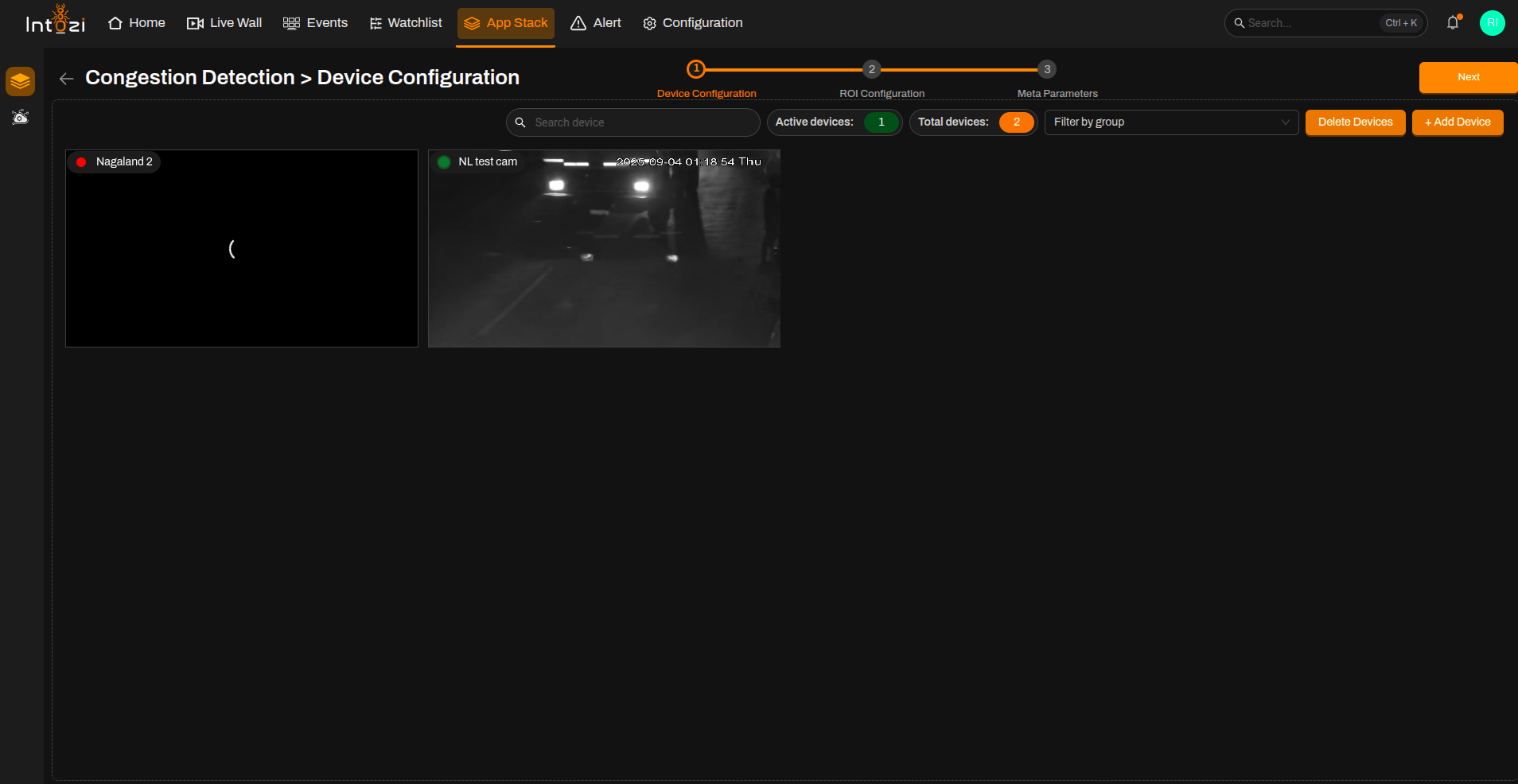Viewport: 1518px width, 784px height.
Task: Click the NL test cam label
Action: [x=488, y=161]
